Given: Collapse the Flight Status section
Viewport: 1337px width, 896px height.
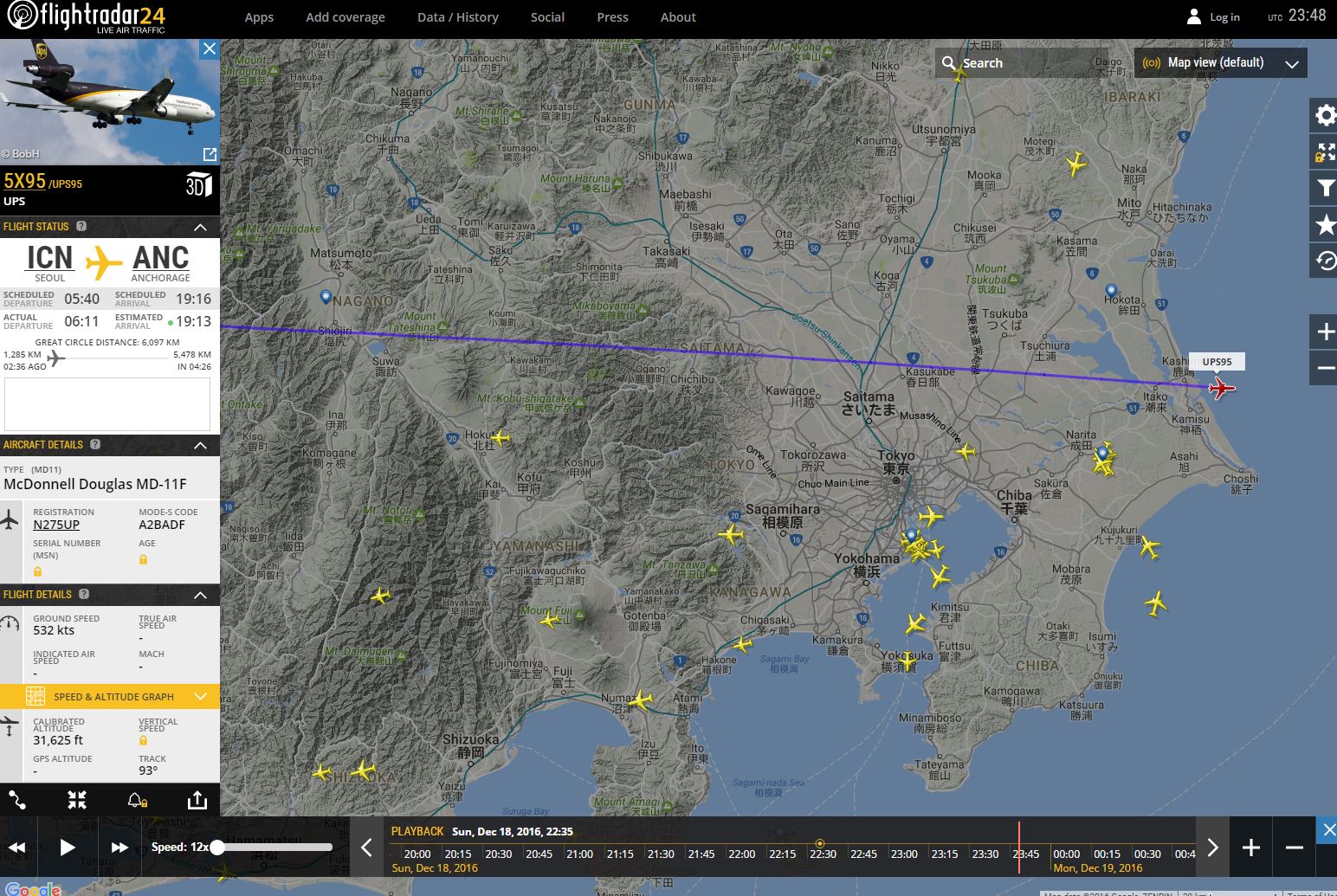Looking at the screenshot, I should [x=200, y=227].
